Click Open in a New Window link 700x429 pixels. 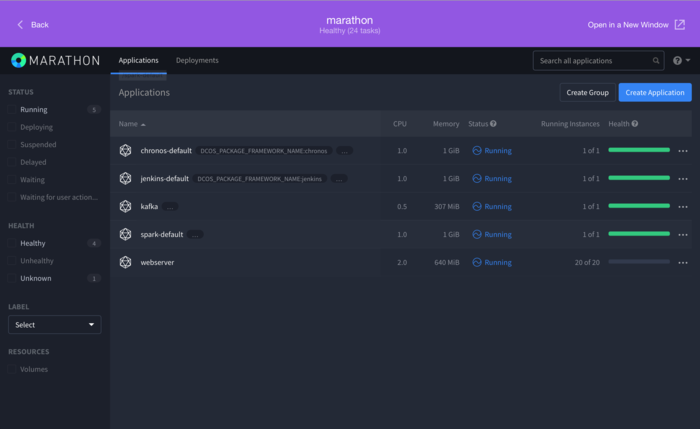[628, 25]
